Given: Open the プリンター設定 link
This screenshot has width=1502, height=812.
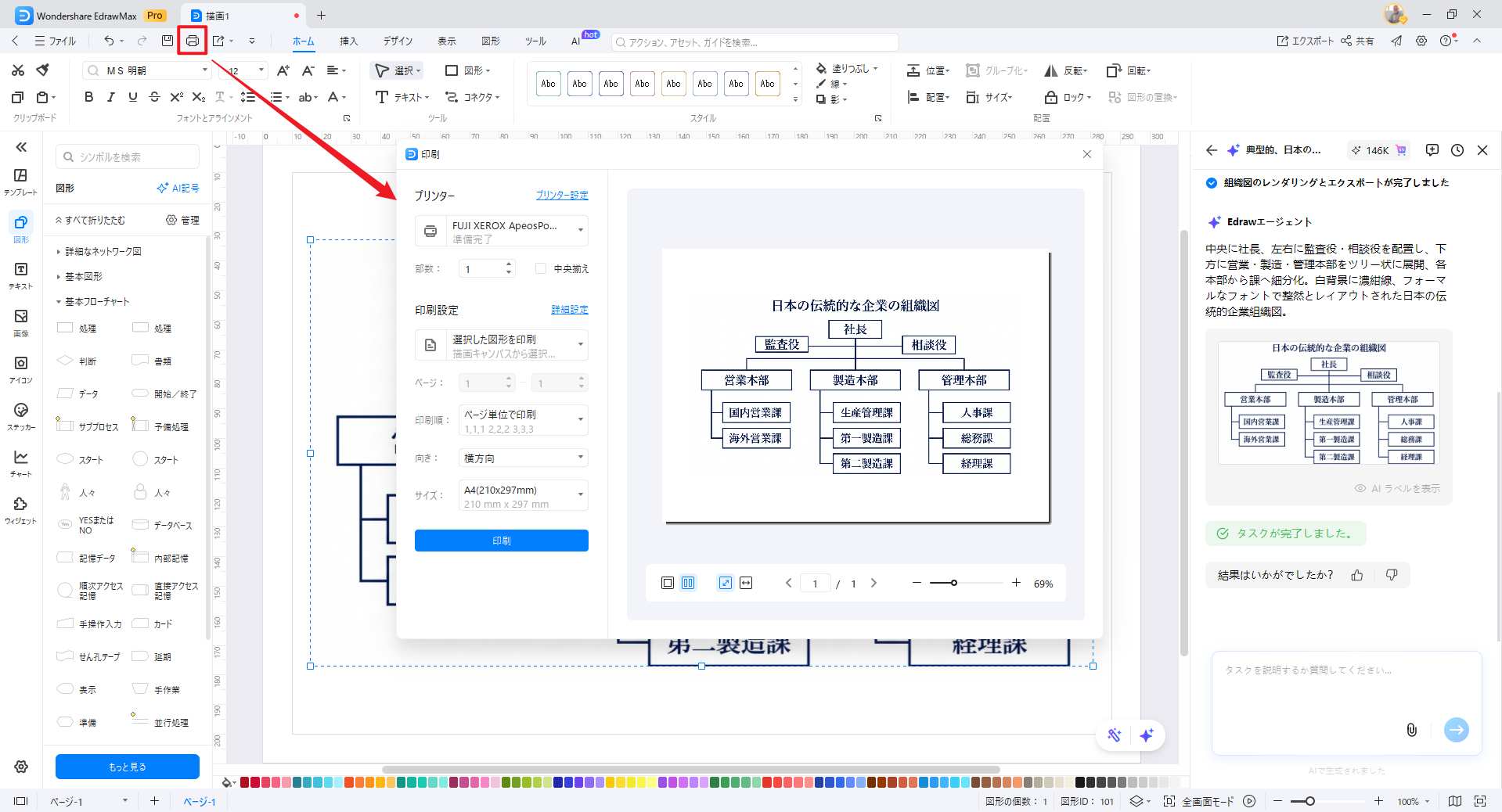Looking at the screenshot, I should [561, 195].
